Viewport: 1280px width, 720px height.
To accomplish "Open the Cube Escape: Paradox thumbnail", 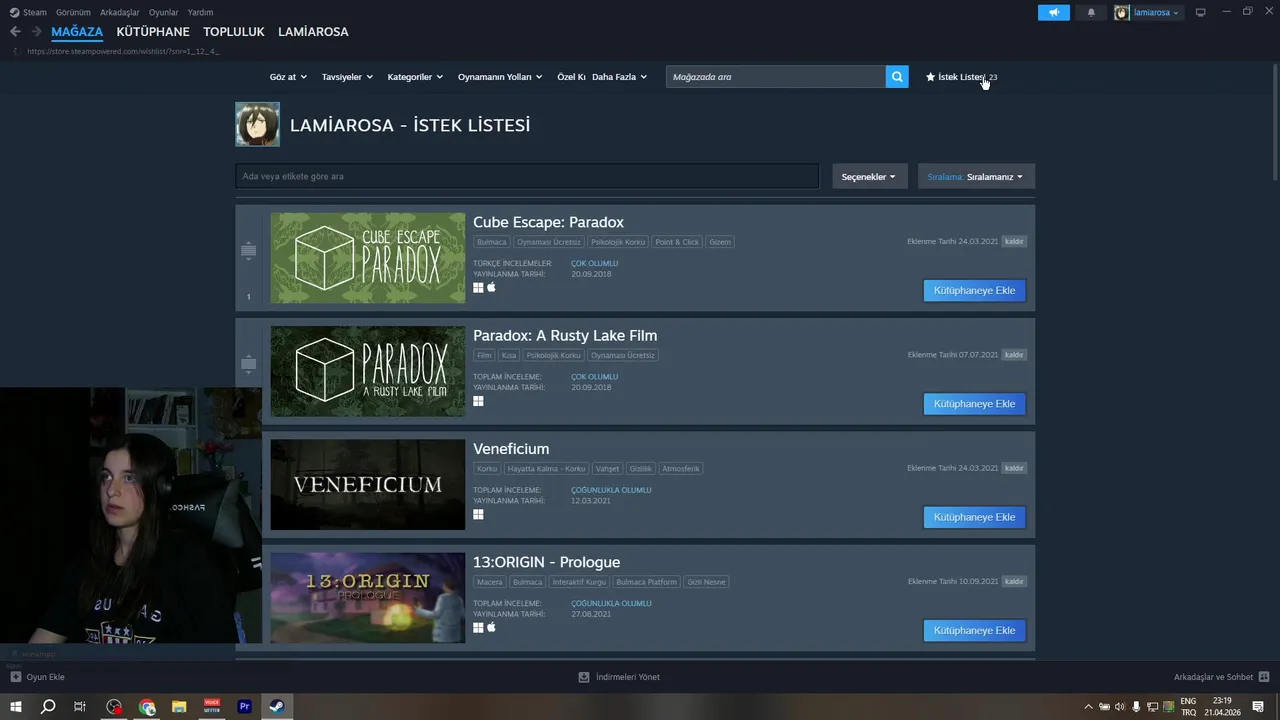I will pyautogui.click(x=368, y=258).
